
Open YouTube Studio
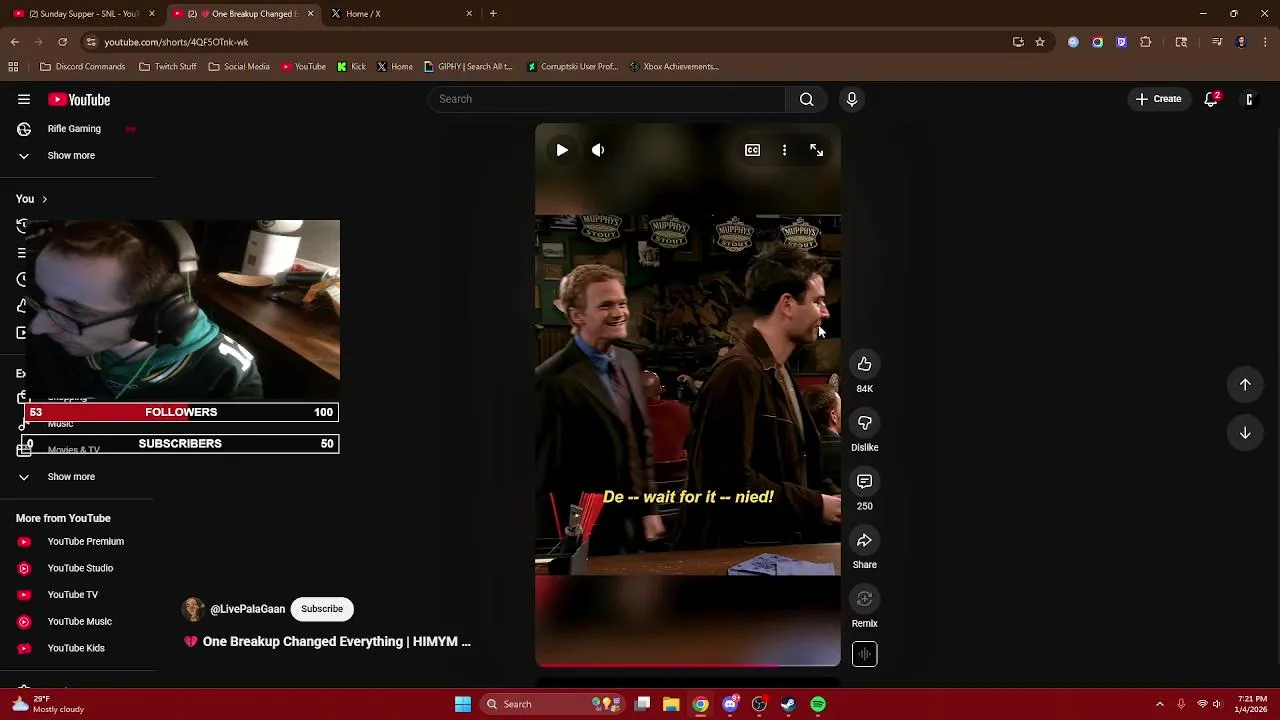tap(80, 568)
